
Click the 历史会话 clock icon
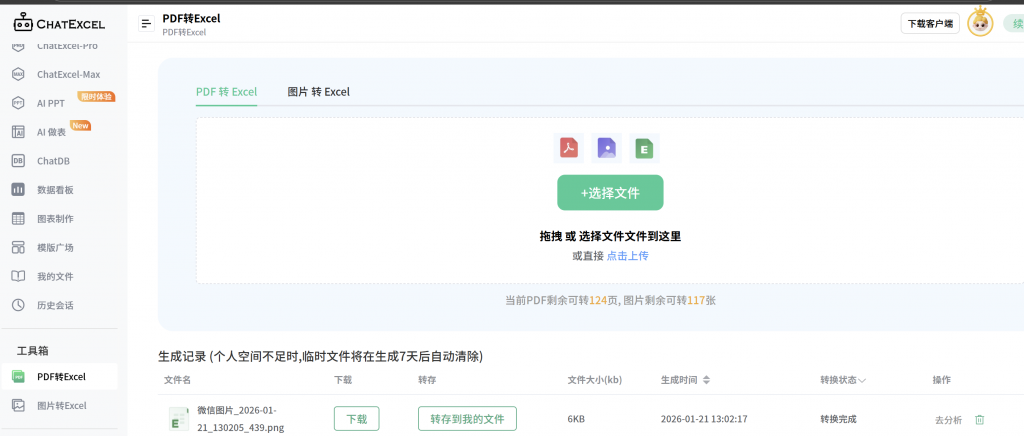point(18,305)
